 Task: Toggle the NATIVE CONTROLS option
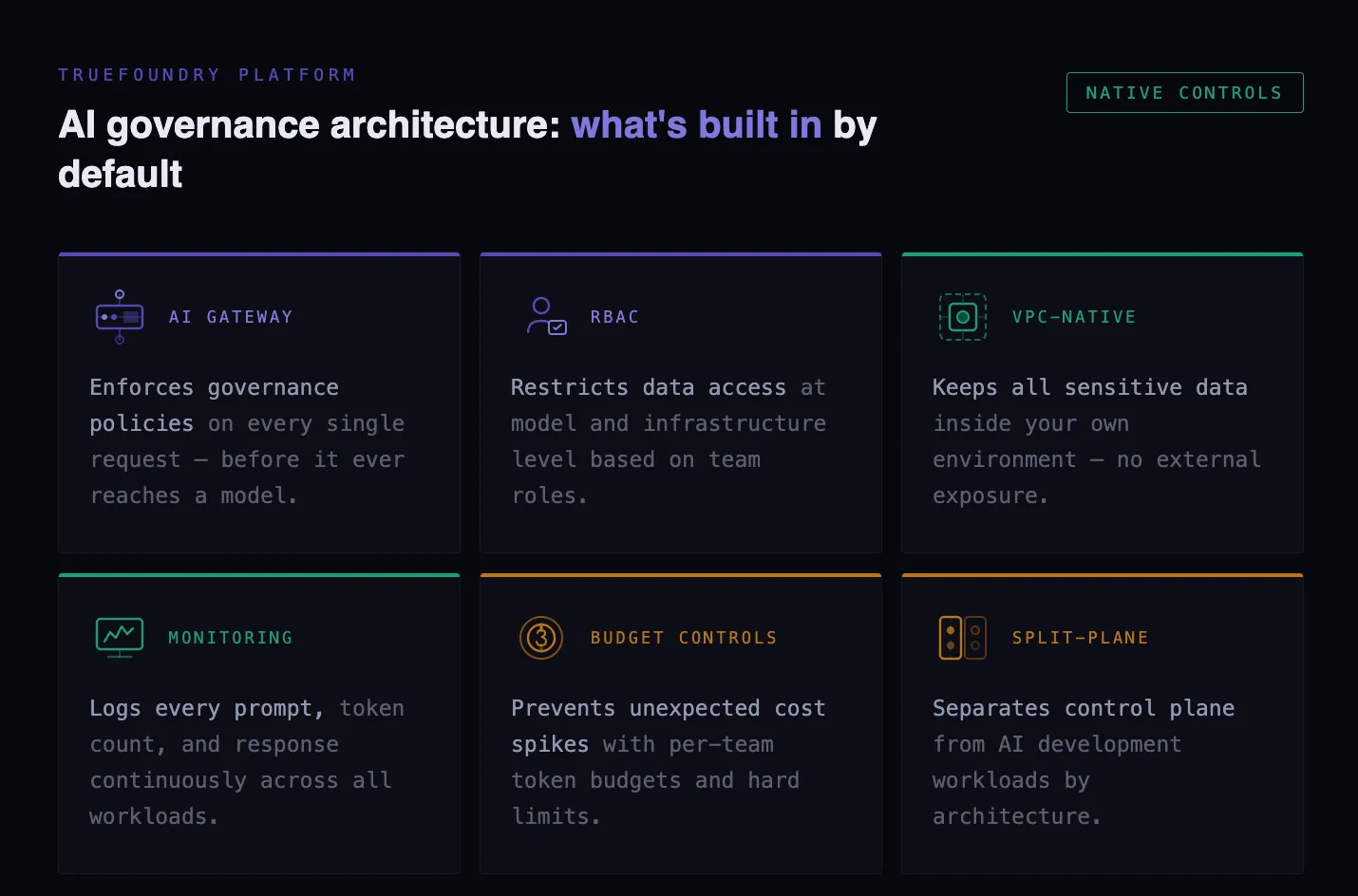(1184, 92)
